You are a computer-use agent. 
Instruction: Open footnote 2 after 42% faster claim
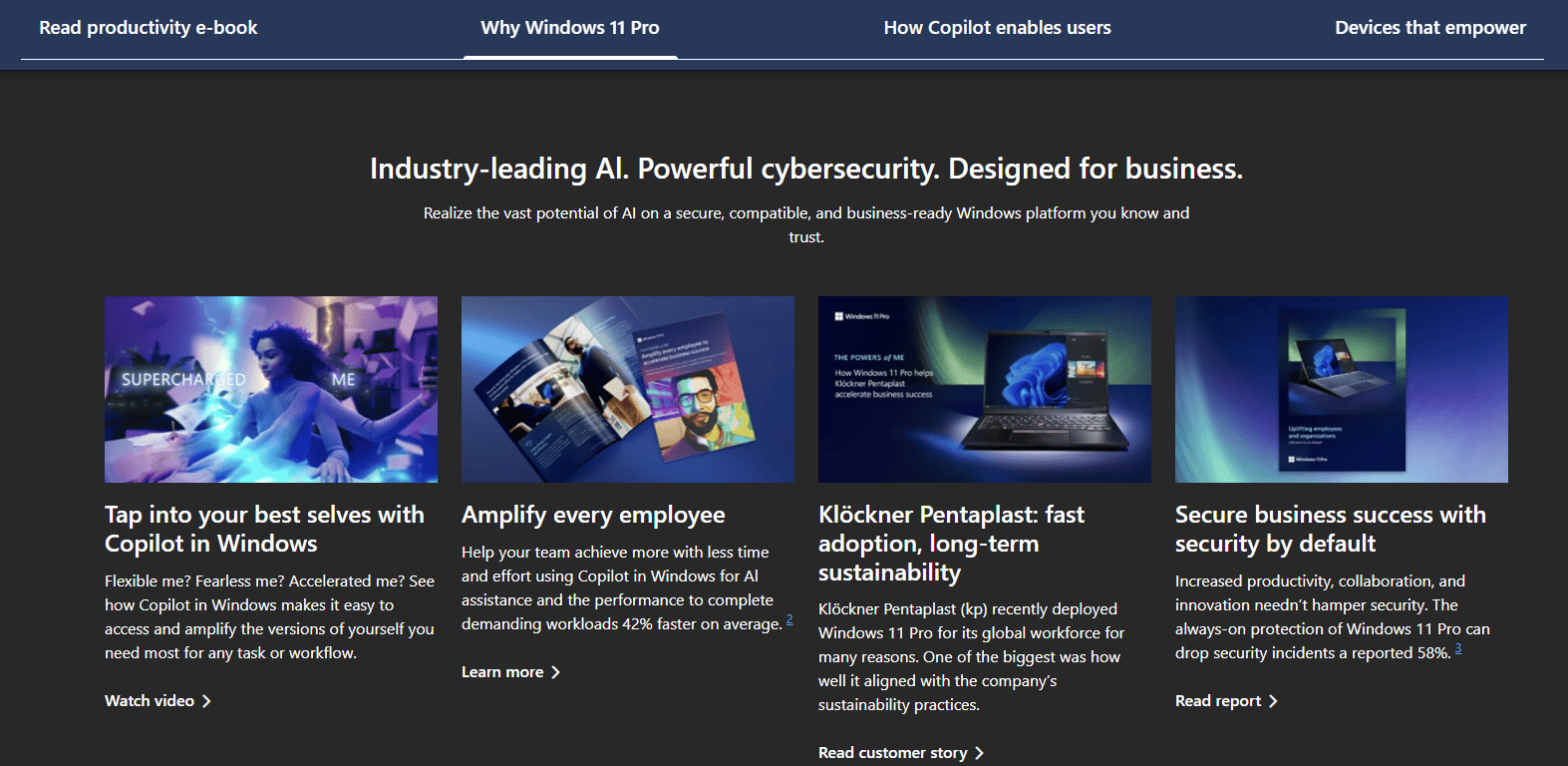click(789, 619)
